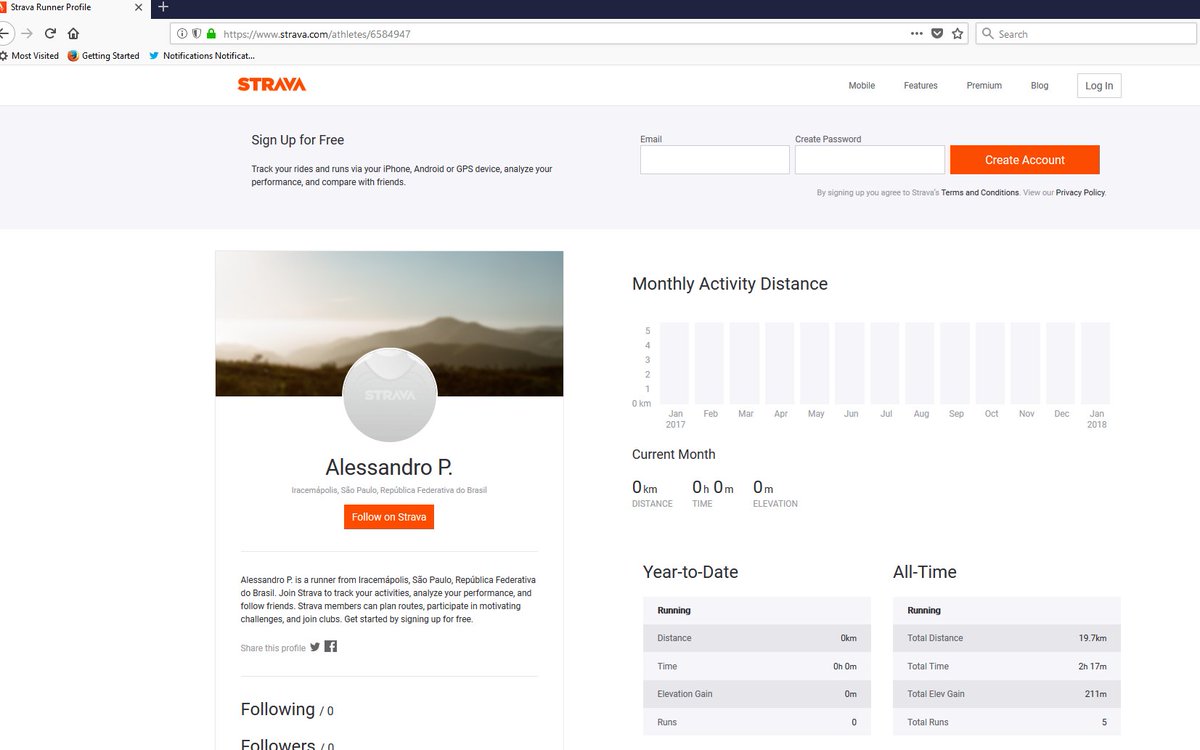Focus the Email input field
1200x750 pixels.
coord(715,160)
